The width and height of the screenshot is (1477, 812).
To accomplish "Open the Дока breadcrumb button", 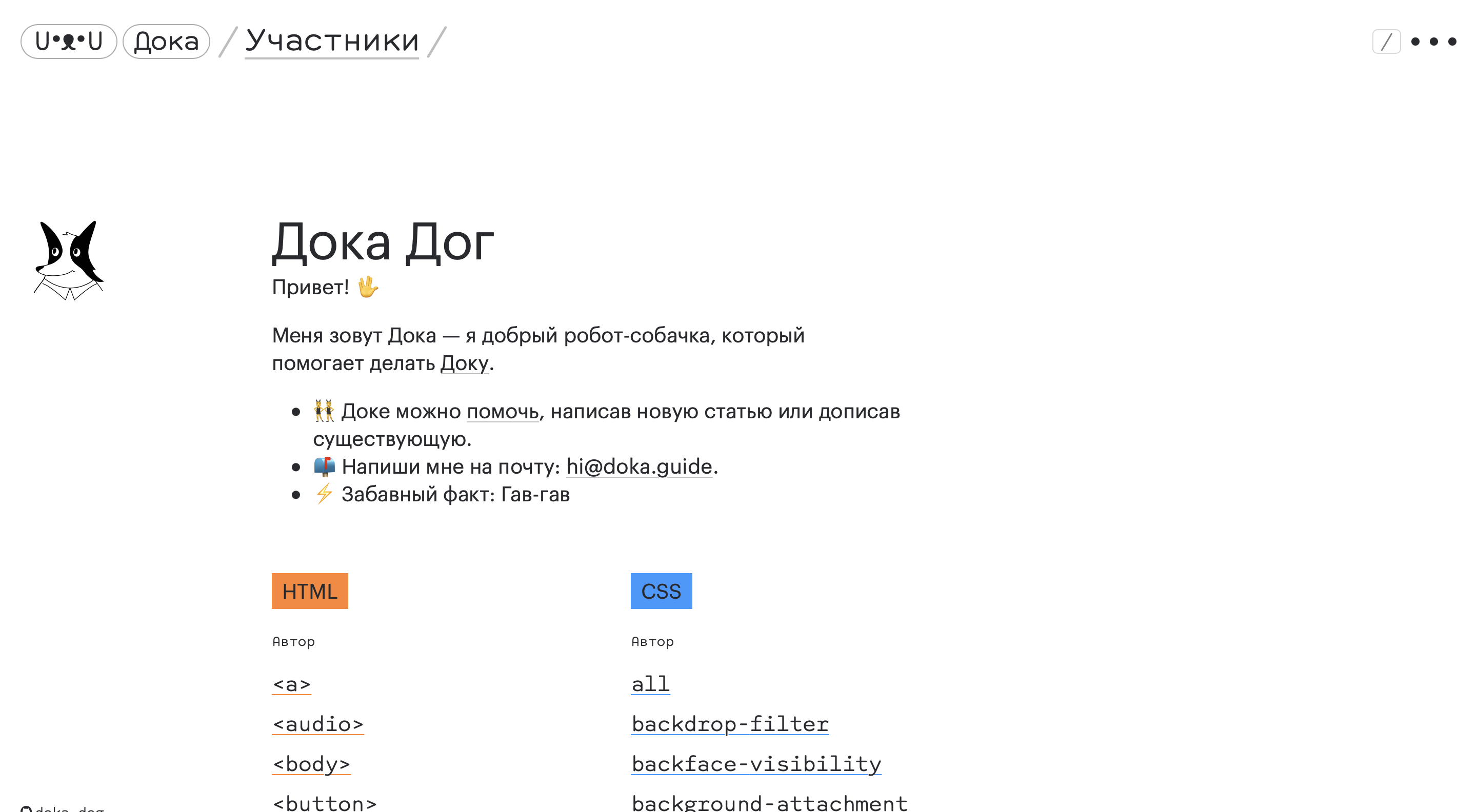I will (x=166, y=40).
